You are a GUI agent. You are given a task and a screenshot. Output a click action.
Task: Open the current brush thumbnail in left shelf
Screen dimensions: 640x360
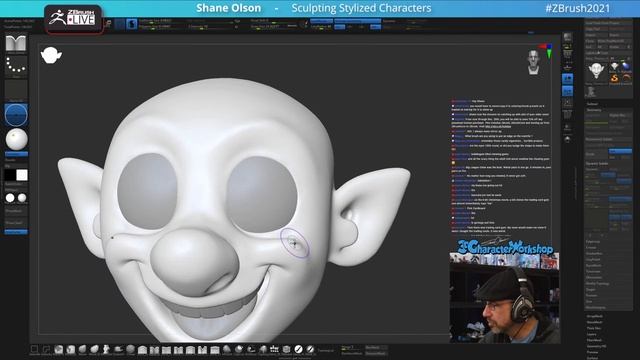(16, 43)
